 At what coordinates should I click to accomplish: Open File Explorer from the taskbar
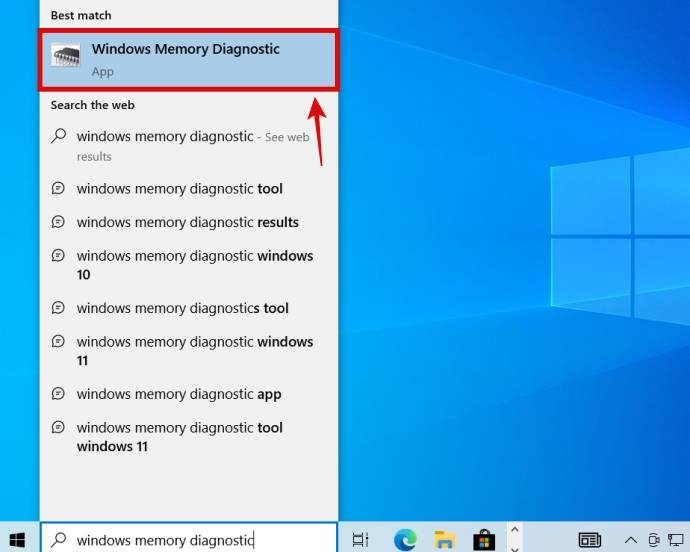pyautogui.click(x=445, y=540)
